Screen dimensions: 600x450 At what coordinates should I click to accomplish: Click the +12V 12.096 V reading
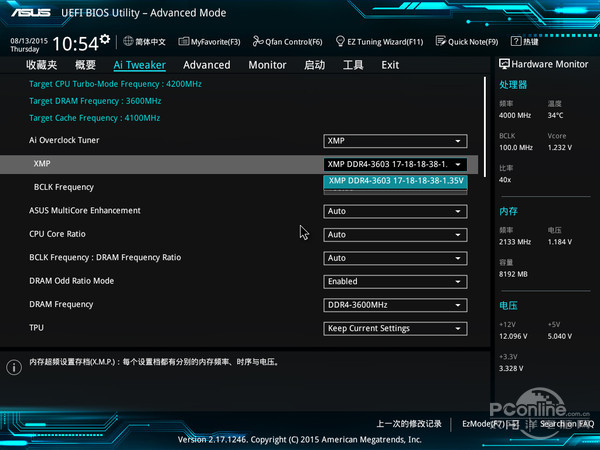click(514, 336)
